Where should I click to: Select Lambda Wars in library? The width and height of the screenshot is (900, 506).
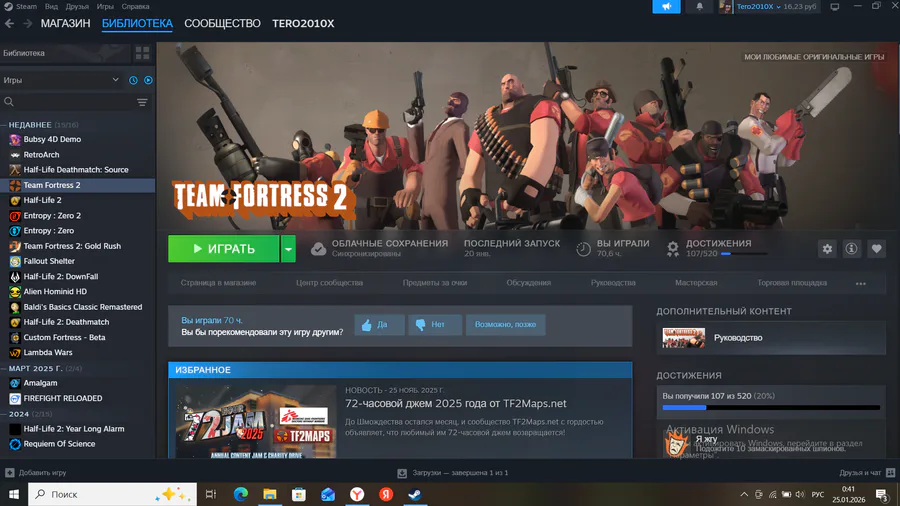pyautogui.click(x=77, y=353)
